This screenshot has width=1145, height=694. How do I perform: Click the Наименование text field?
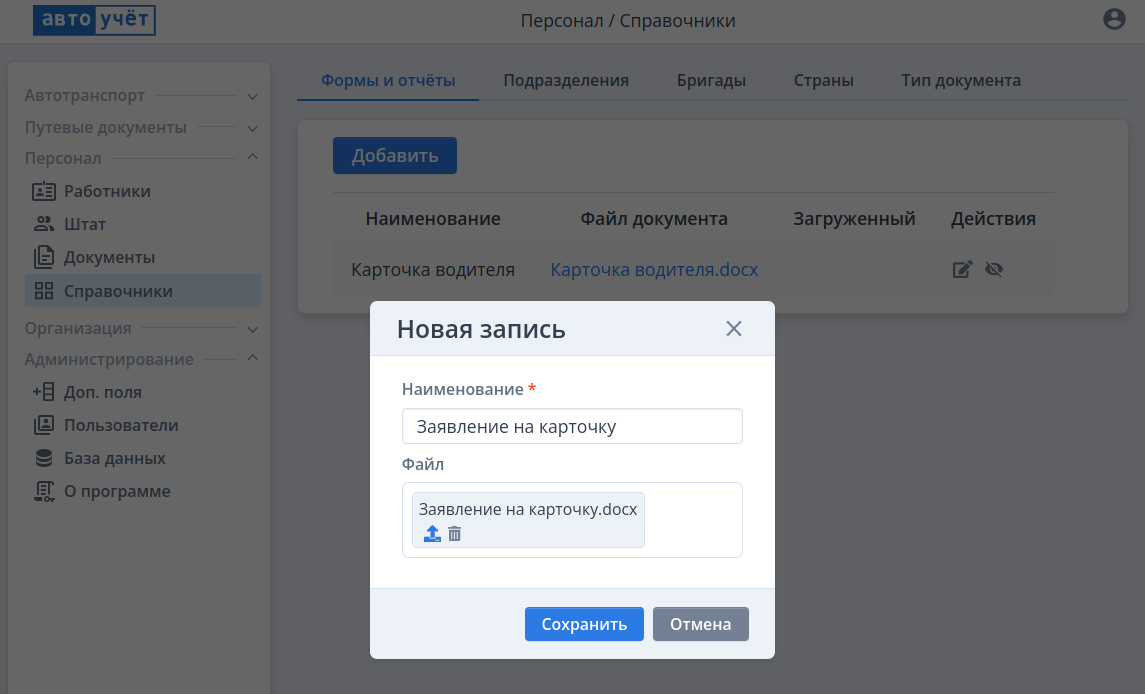(x=572, y=426)
